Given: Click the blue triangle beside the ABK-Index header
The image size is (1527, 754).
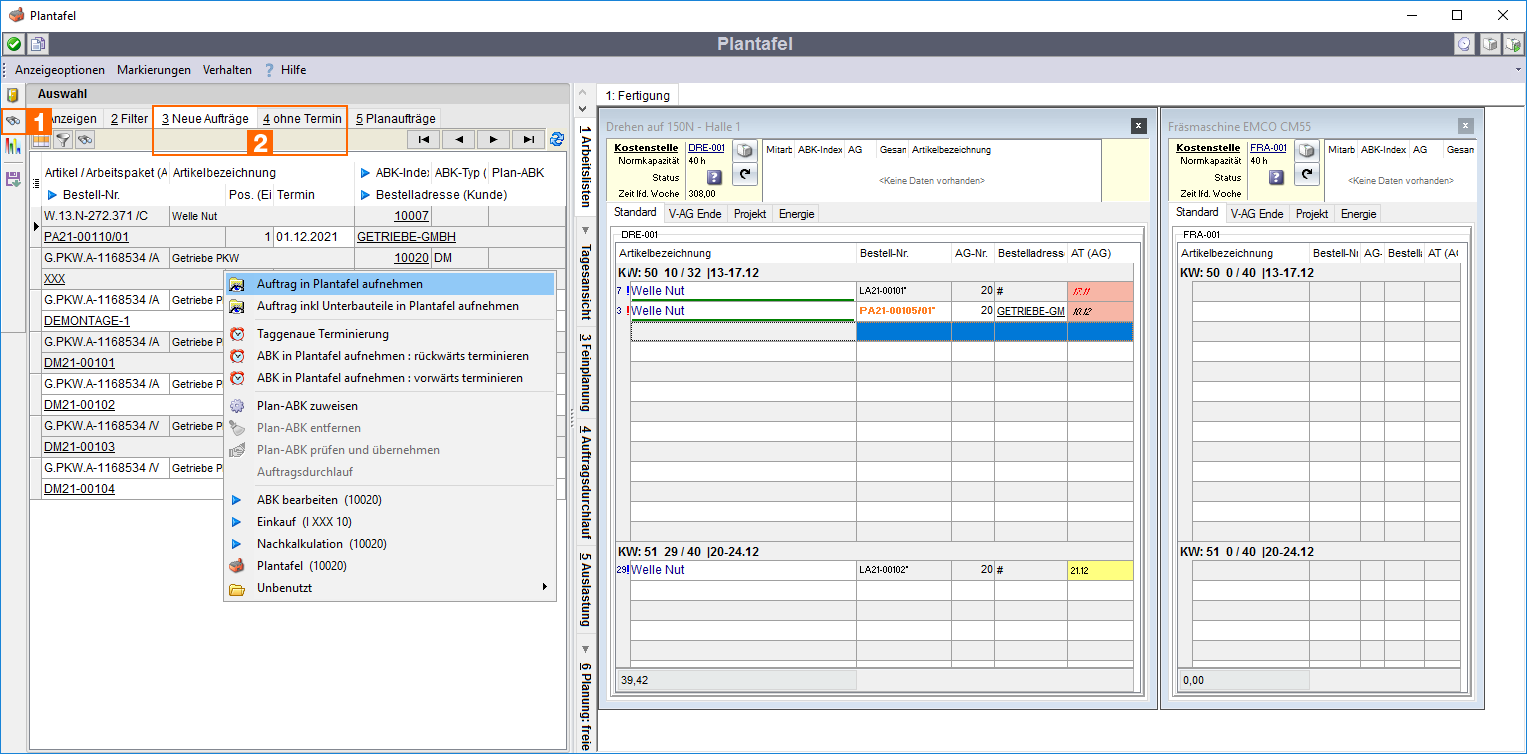Looking at the screenshot, I should [365, 173].
